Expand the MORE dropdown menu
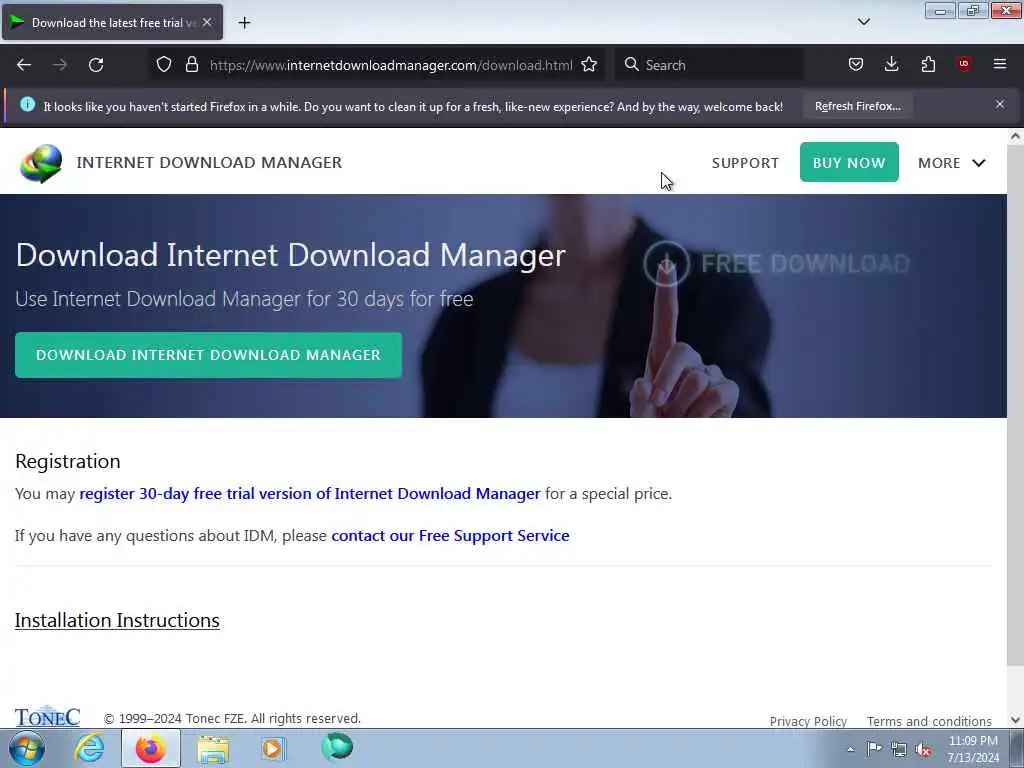 [952, 163]
